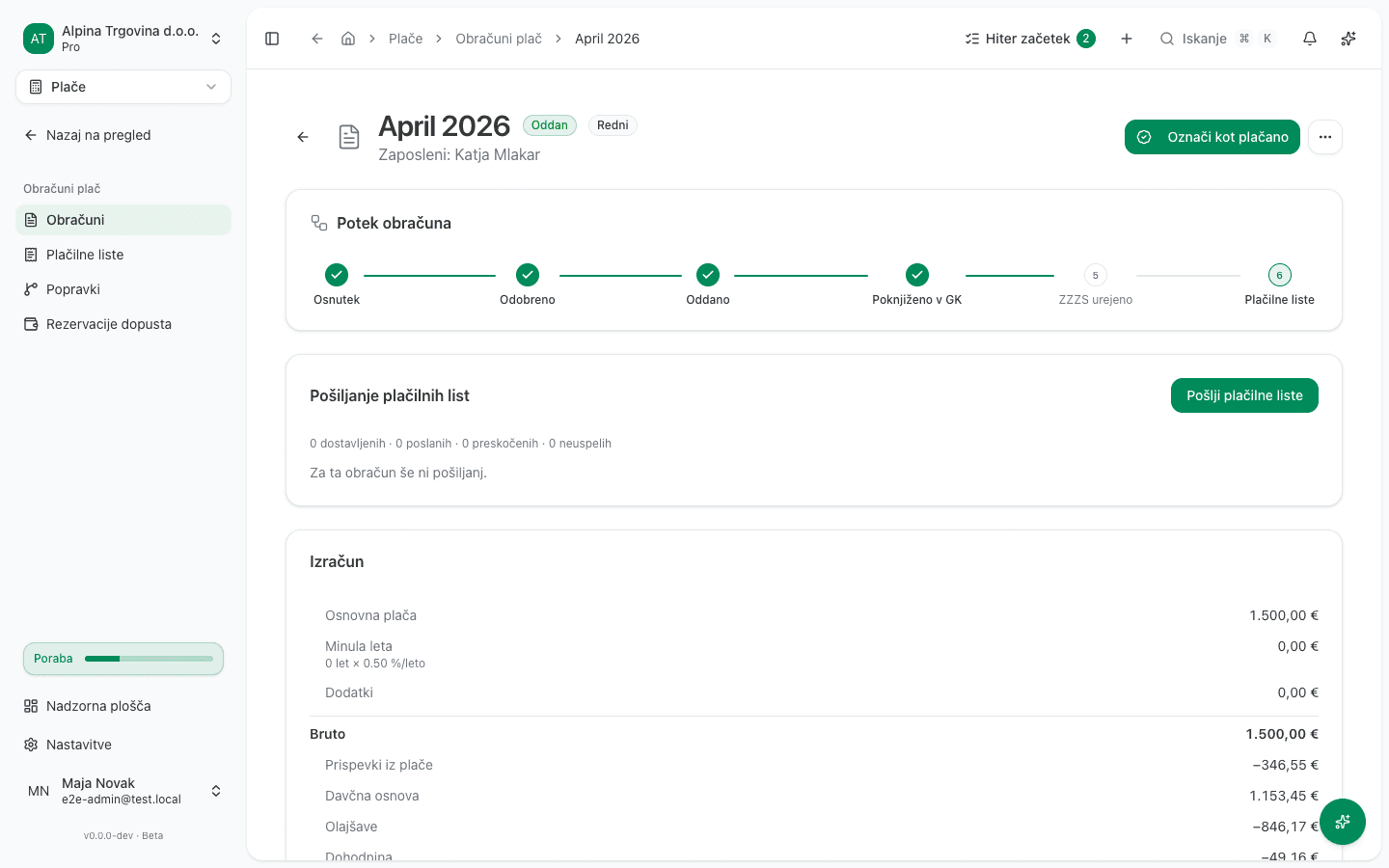Open notifications bell
The height and width of the screenshot is (868, 1389).
click(1310, 39)
